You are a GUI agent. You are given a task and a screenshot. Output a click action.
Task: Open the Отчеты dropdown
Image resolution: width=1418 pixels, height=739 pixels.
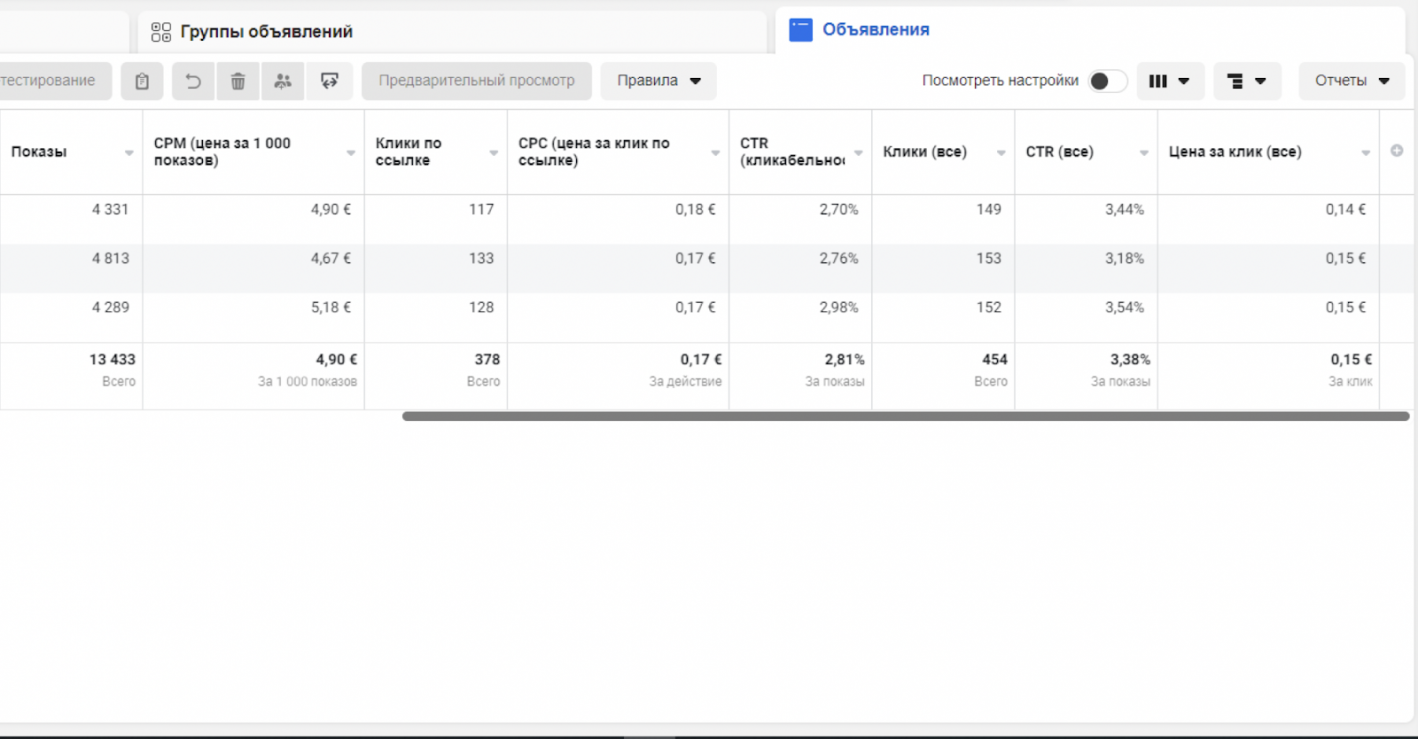[x=1352, y=81]
